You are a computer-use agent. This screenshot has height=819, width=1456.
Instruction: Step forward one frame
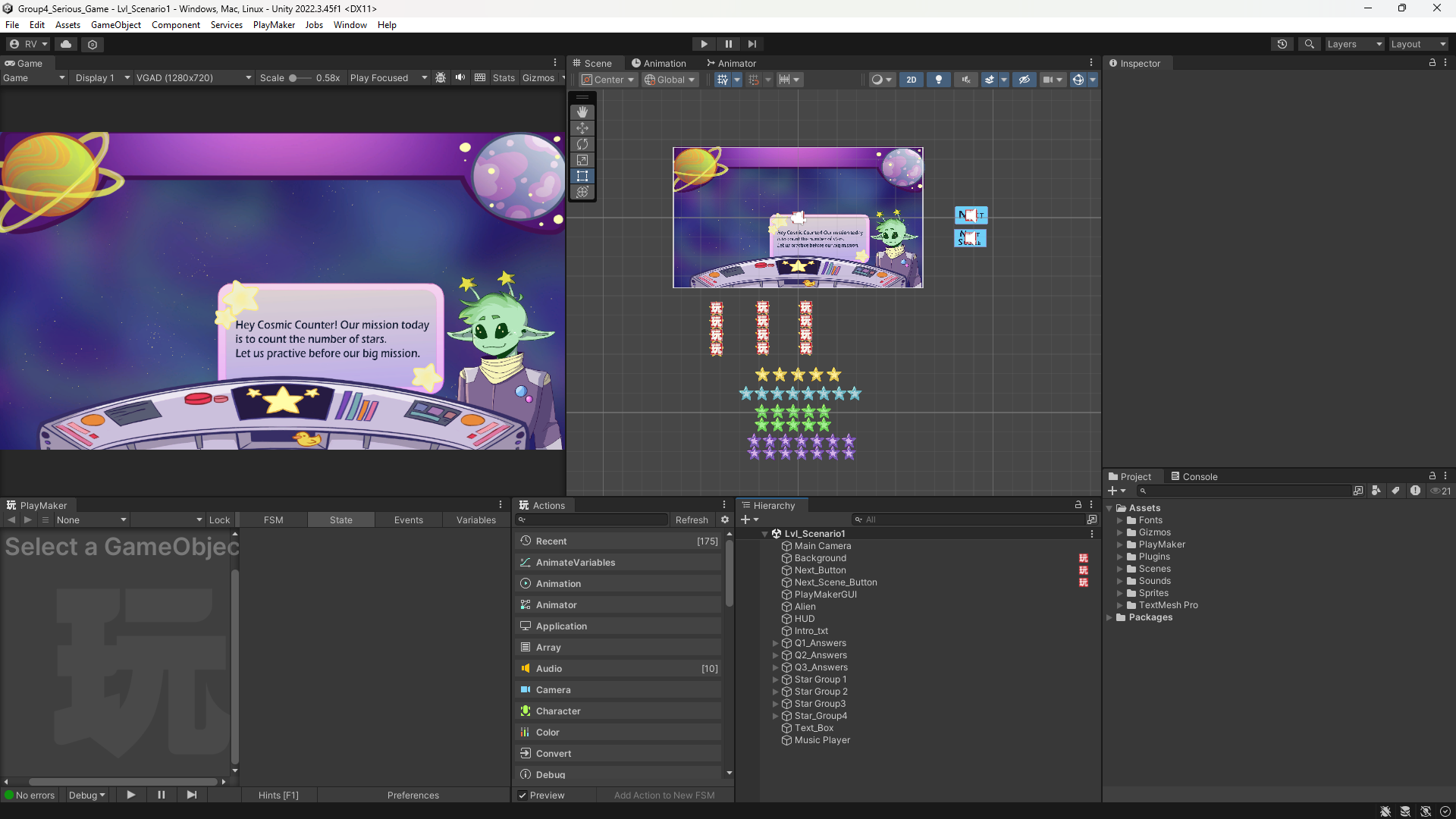(x=752, y=44)
